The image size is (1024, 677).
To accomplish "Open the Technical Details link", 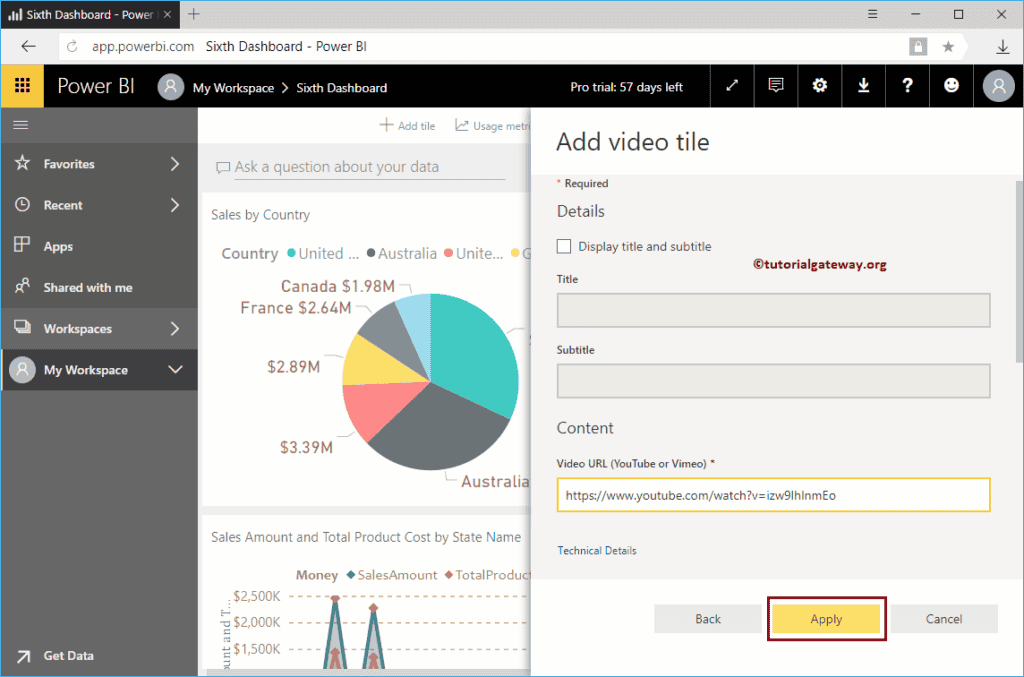I will [597, 551].
